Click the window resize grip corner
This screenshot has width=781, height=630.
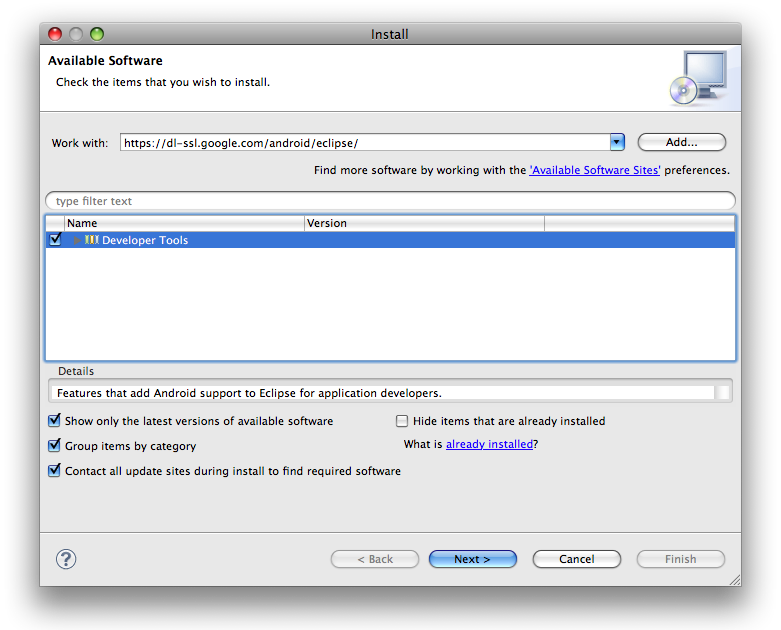click(735, 580)
